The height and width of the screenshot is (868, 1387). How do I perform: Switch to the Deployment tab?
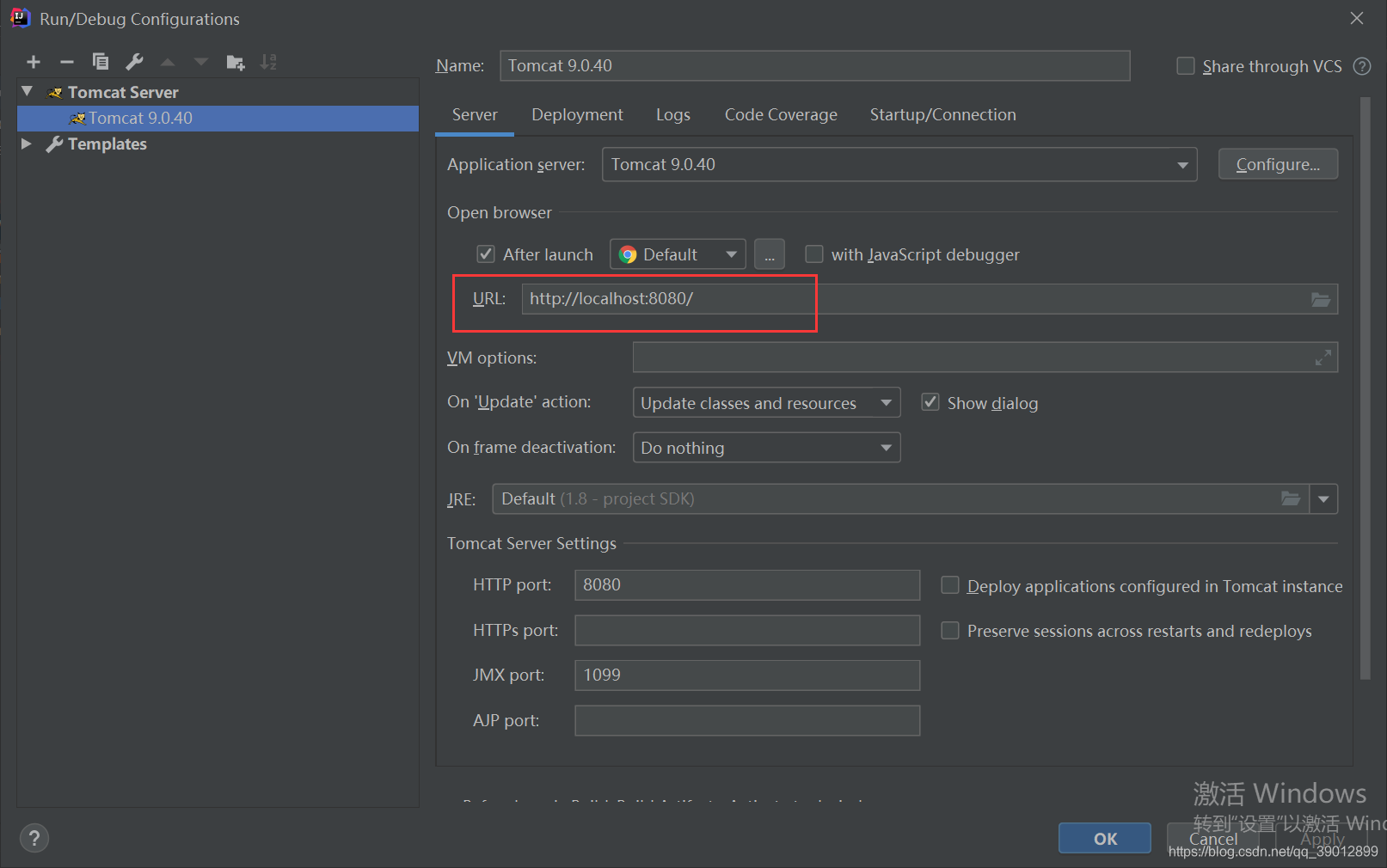coord(577,115)
